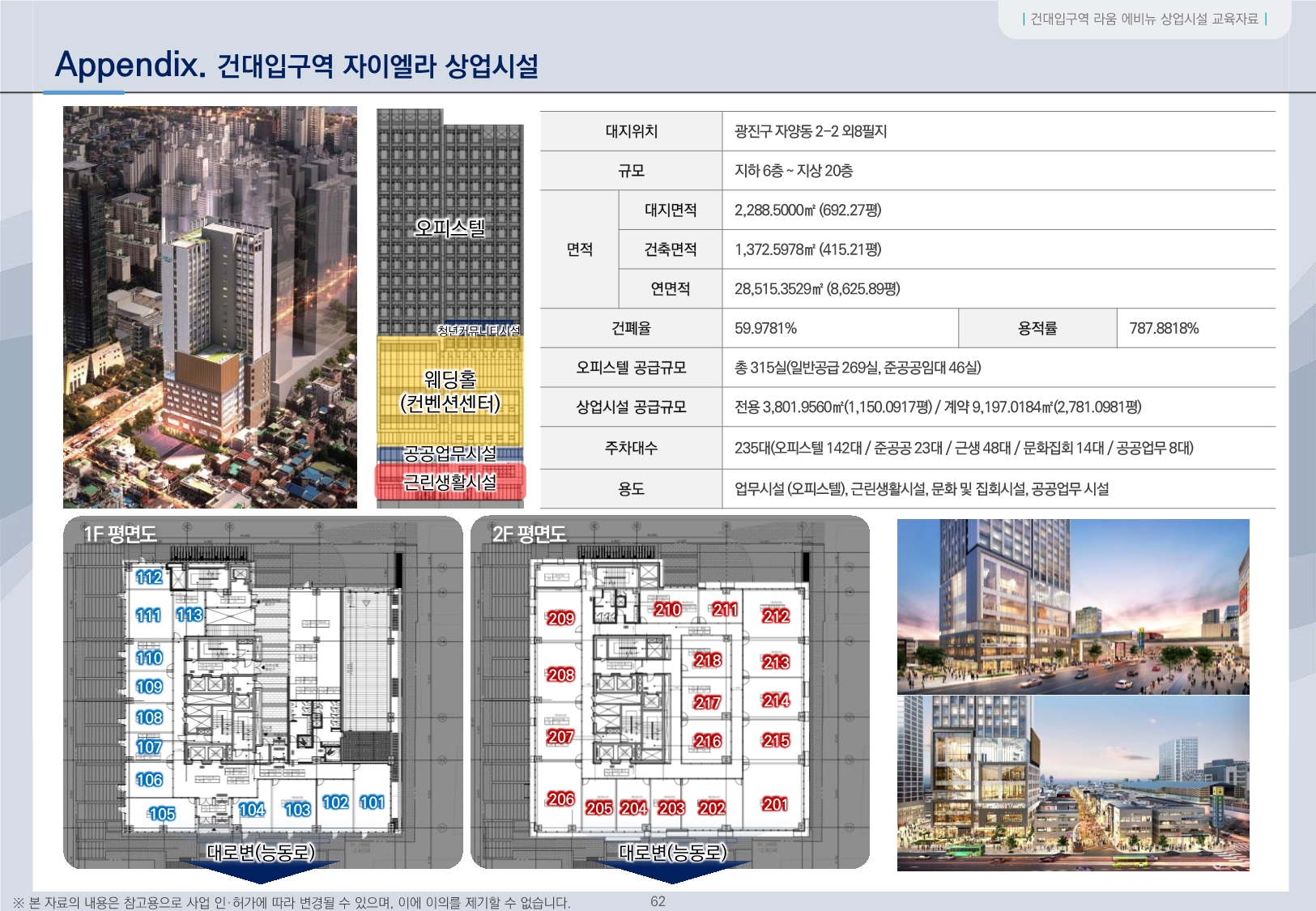Click the page number 62
This screenshot has width=1316, height=911.
[x=658, y=901]
